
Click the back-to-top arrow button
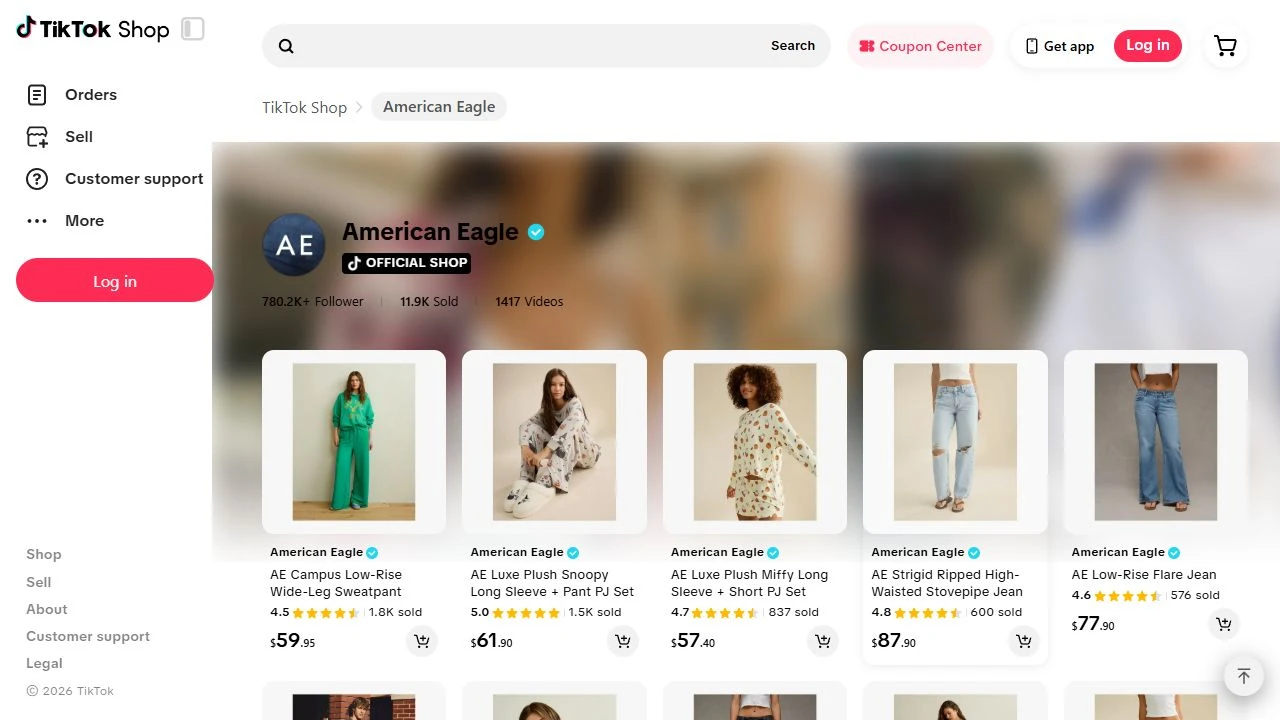click(1244, 676)
